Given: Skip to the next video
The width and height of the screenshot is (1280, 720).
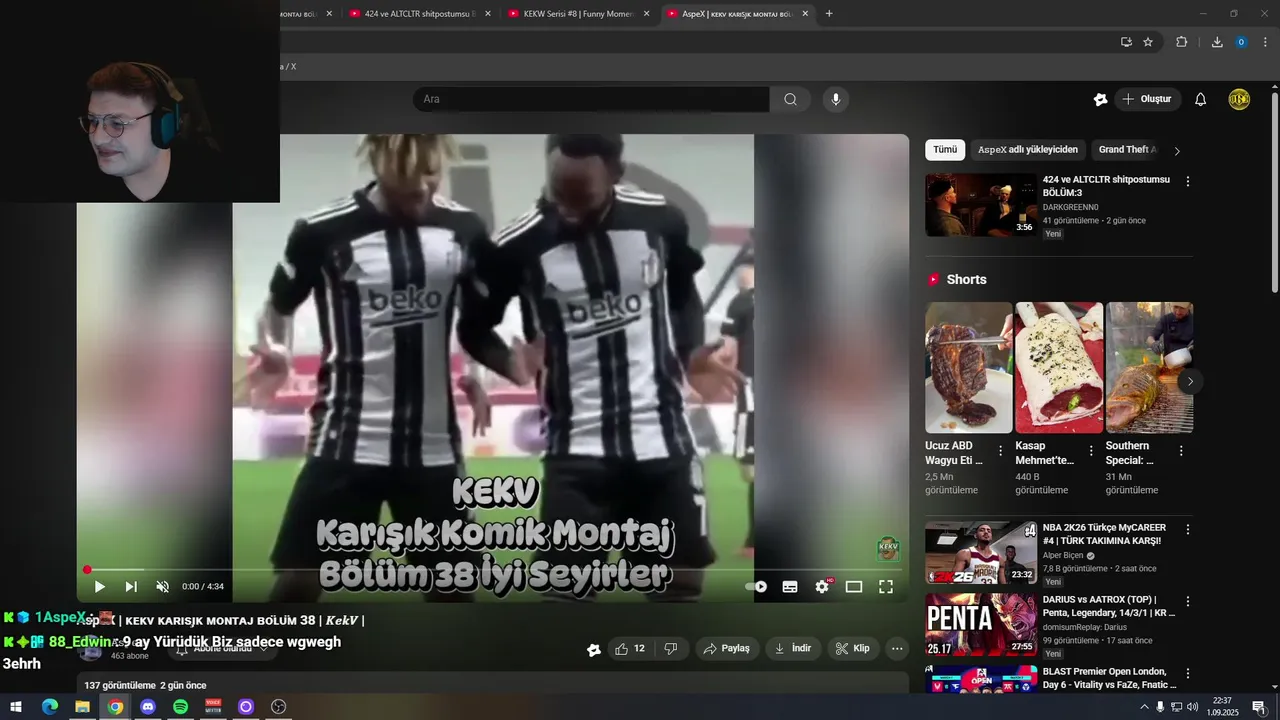Looking at the screenshot, I should tap(131, 587).
